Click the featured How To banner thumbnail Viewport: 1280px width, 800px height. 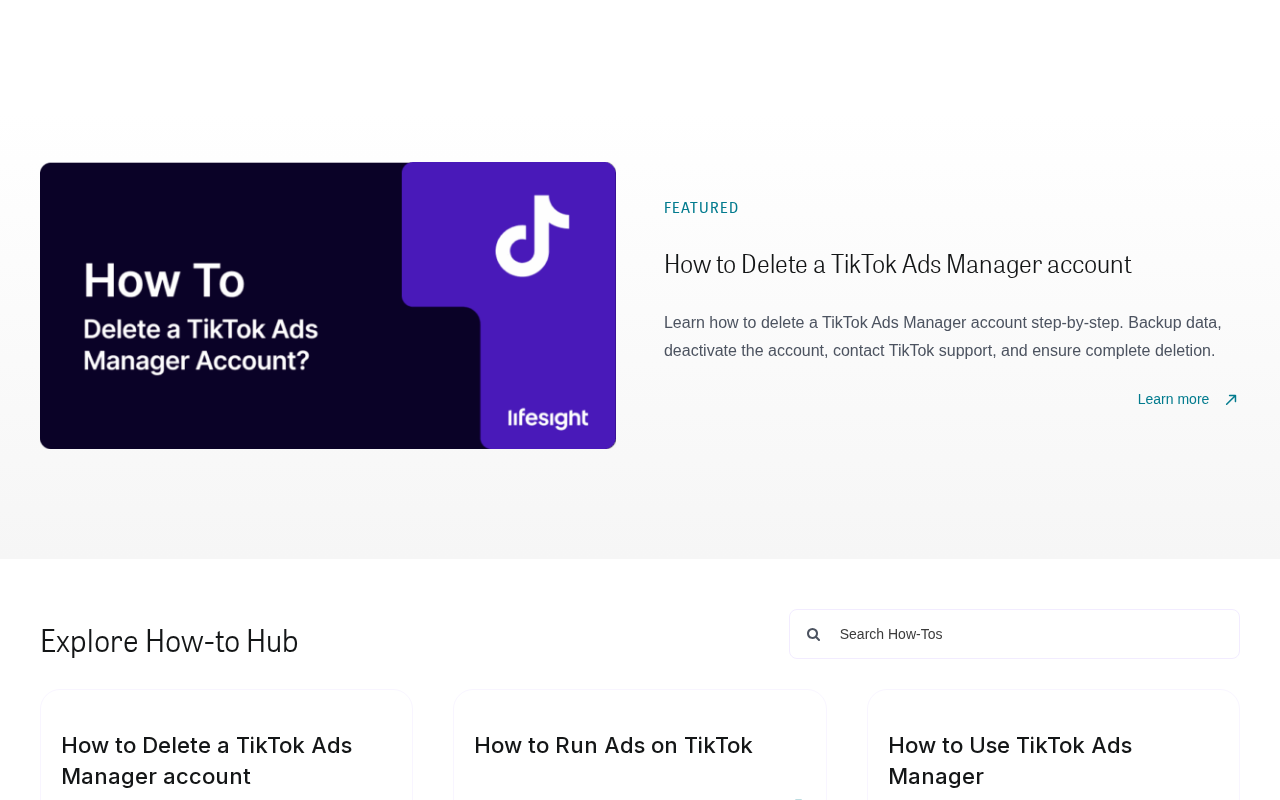pyautogui.click(x=328, y=305)
